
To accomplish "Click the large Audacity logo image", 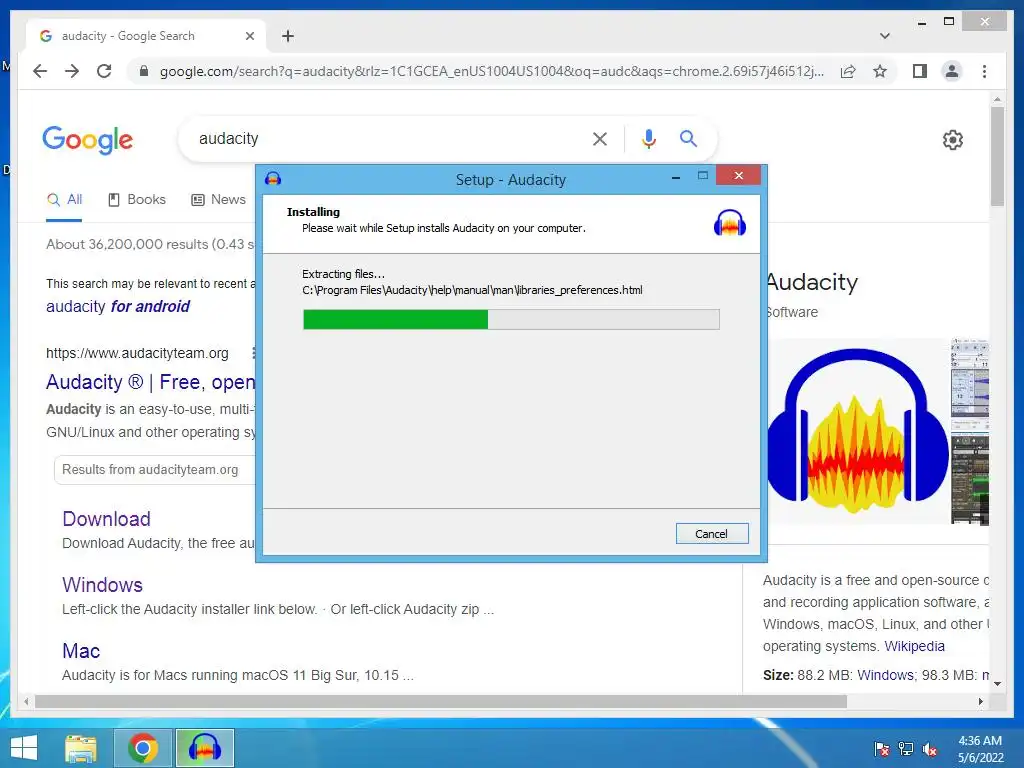I will (x=857, y=431).
